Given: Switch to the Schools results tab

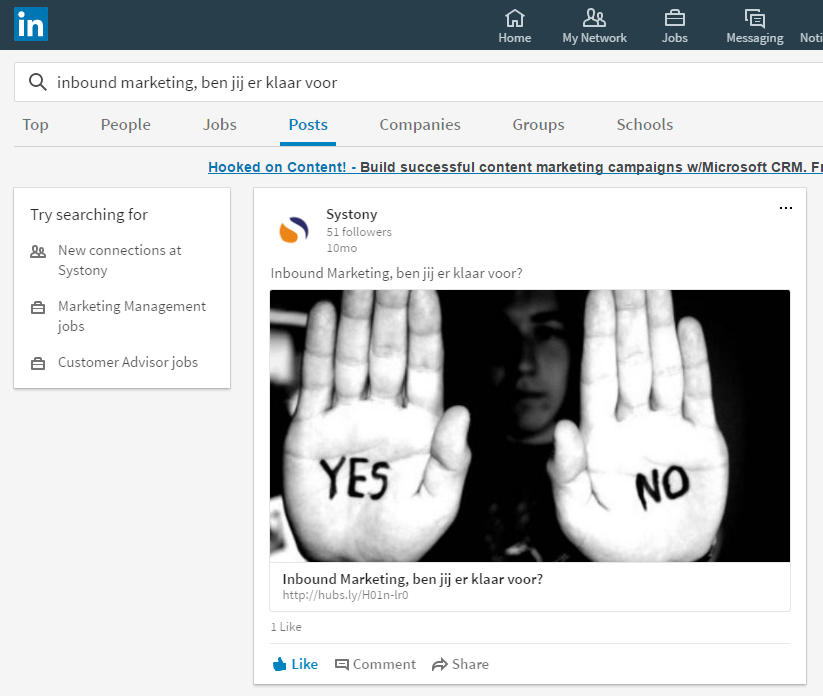Looking at the screenshot, I should pos(645,125).
